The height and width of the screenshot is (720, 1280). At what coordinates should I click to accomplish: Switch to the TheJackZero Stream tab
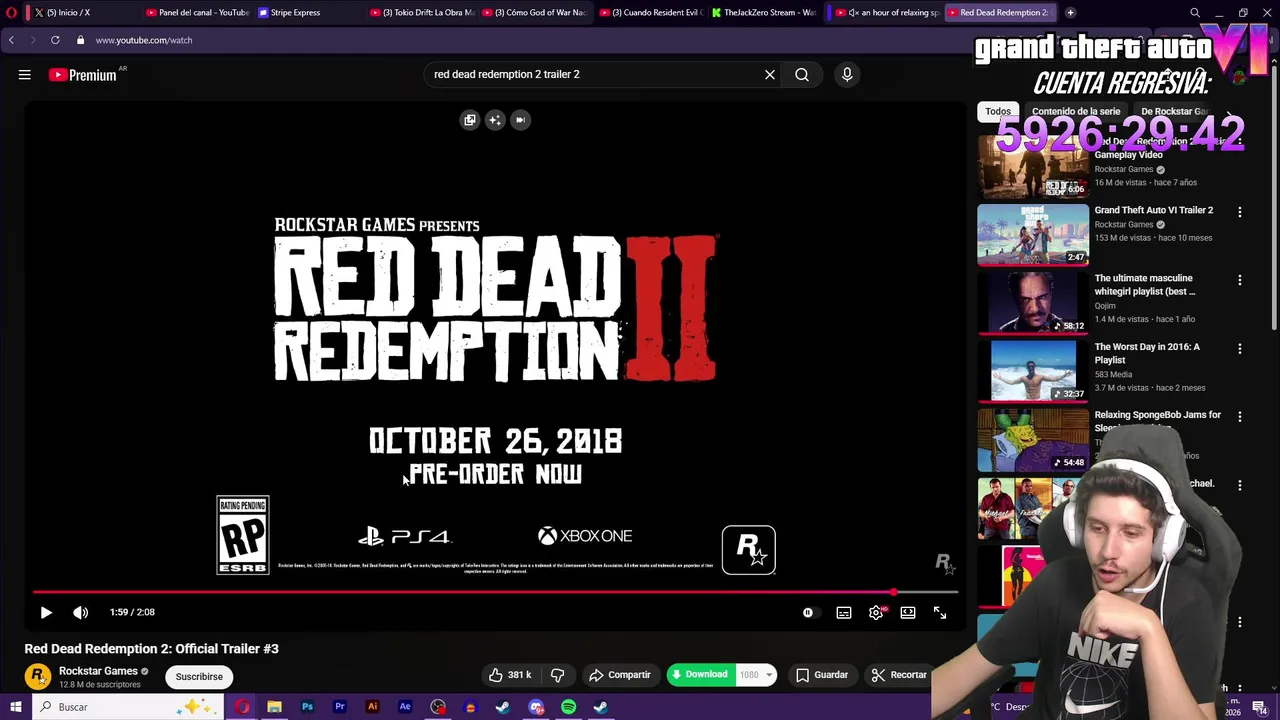coord(765,13)
